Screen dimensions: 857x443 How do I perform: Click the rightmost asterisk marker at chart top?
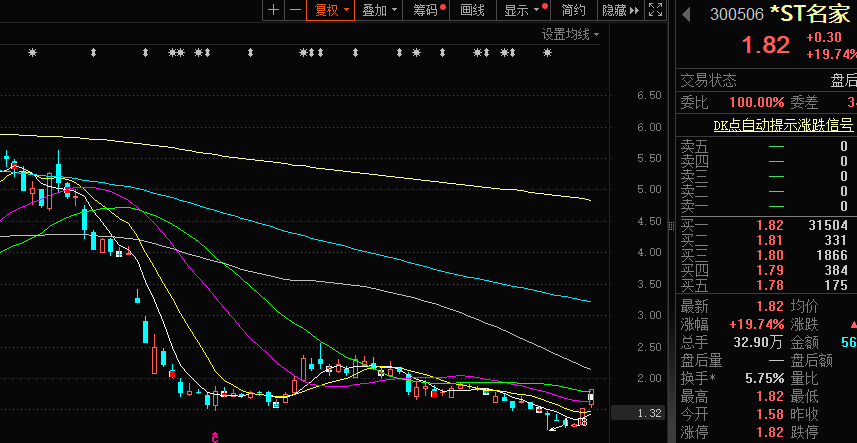point(547,53)
